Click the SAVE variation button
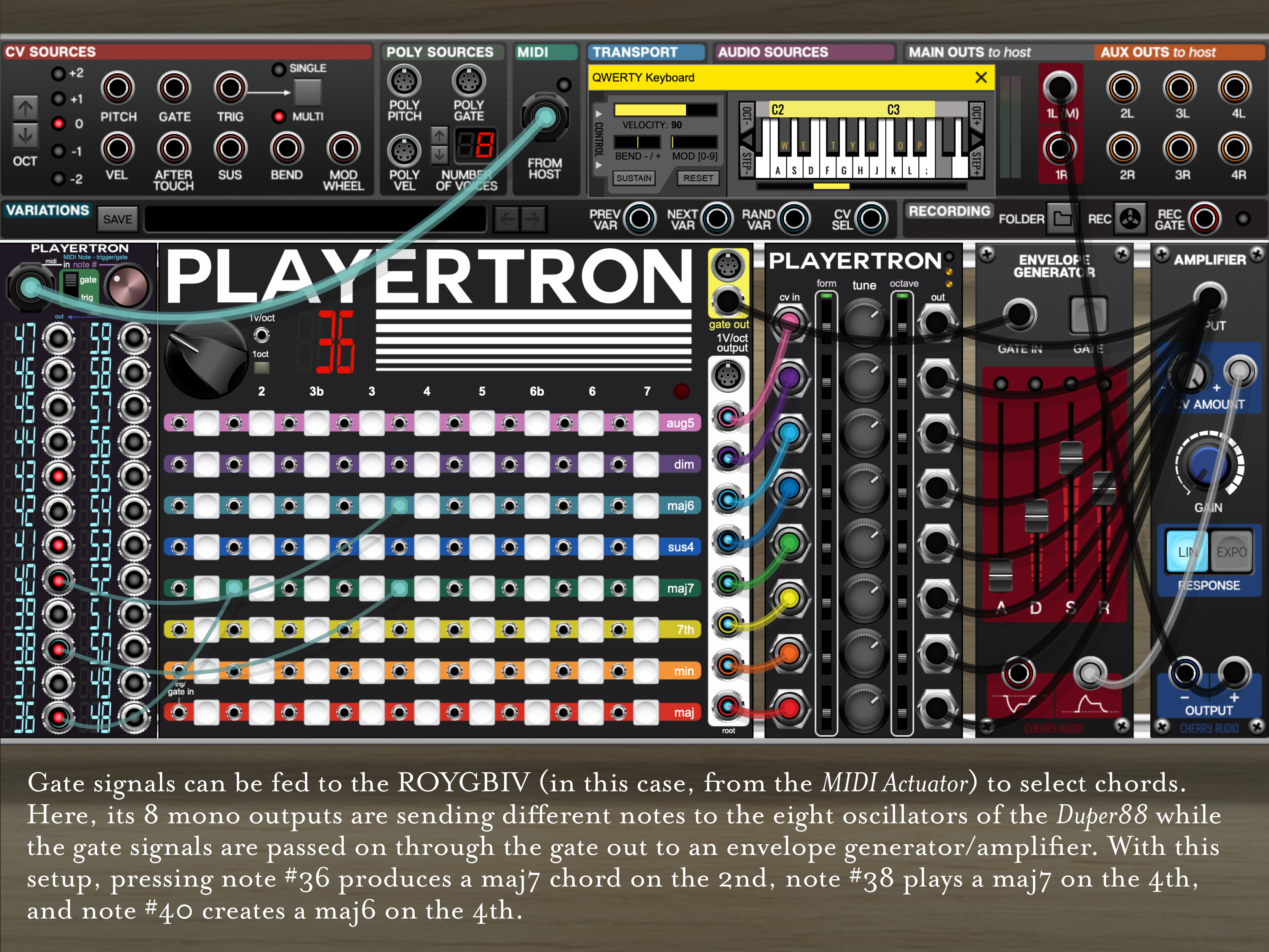Screen dimensions: 1269x952 pos(118,219)
